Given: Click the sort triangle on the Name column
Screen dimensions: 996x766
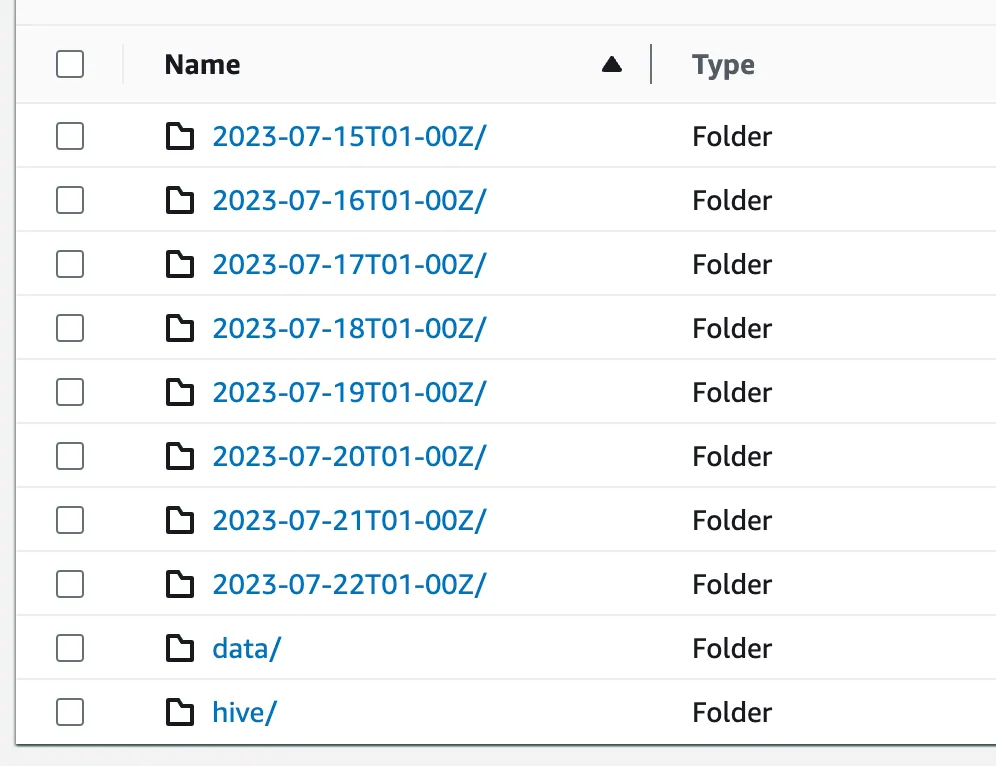Looking at the screenshot, I should tap(611, 64).
